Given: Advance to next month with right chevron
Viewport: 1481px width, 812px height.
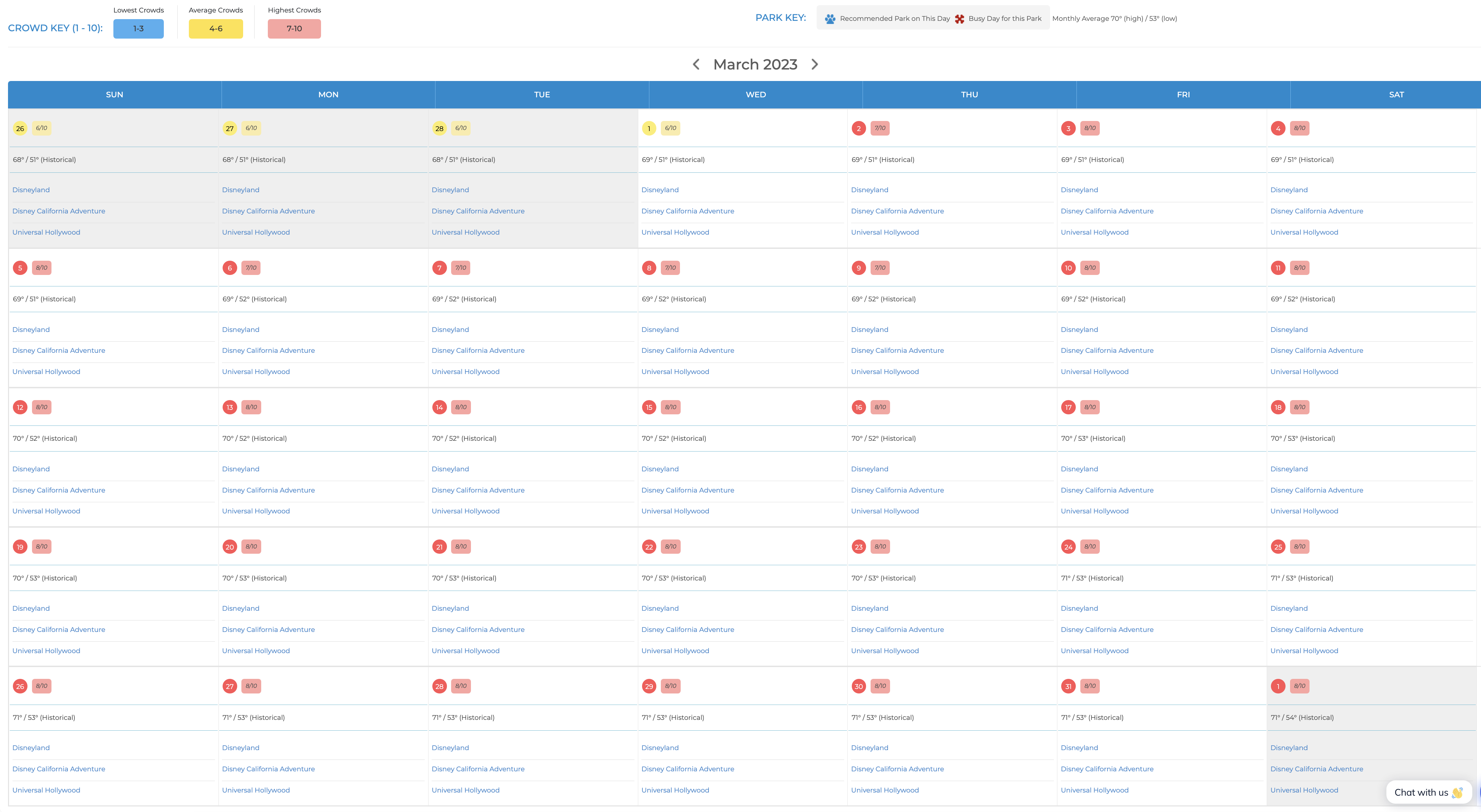Looking at the screenshot, I should click(x=815, y=64).
